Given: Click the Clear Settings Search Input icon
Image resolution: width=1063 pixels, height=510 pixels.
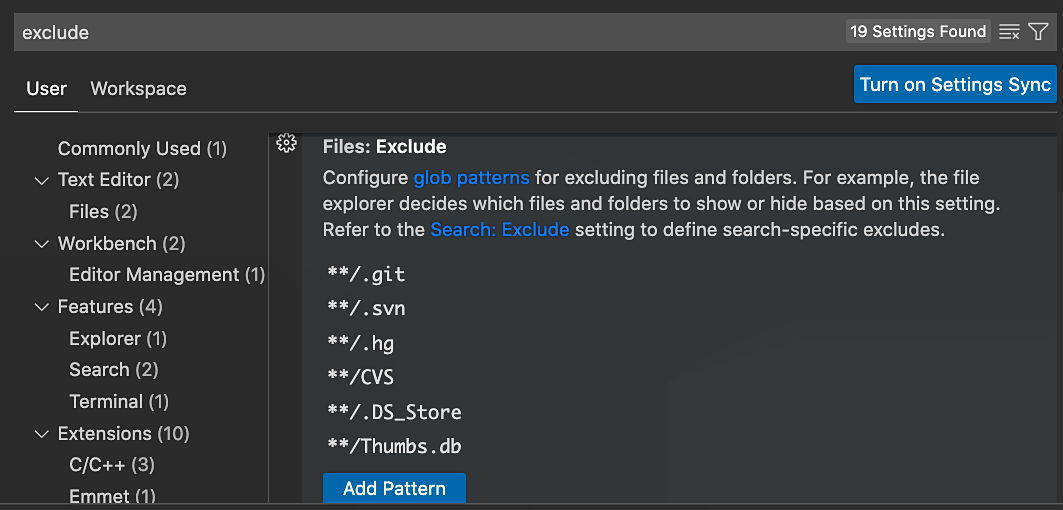Looking at the screenshot, I should 1010,32.
